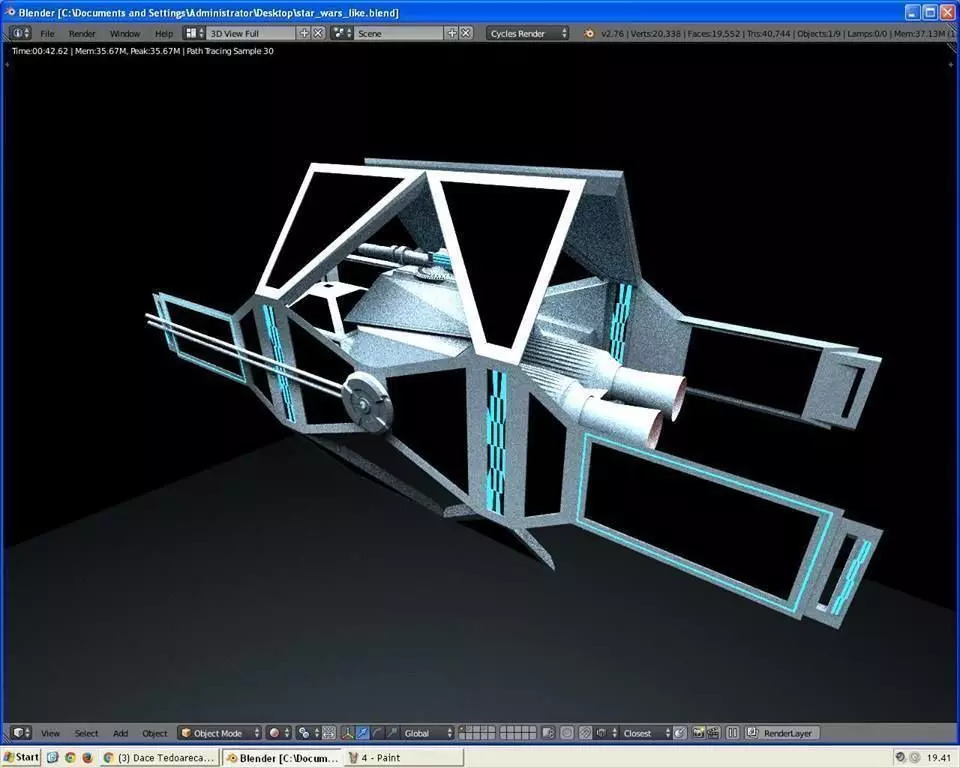Open the File menu
The height and width of the screenshot is (768, 960).
pos(47,34)
